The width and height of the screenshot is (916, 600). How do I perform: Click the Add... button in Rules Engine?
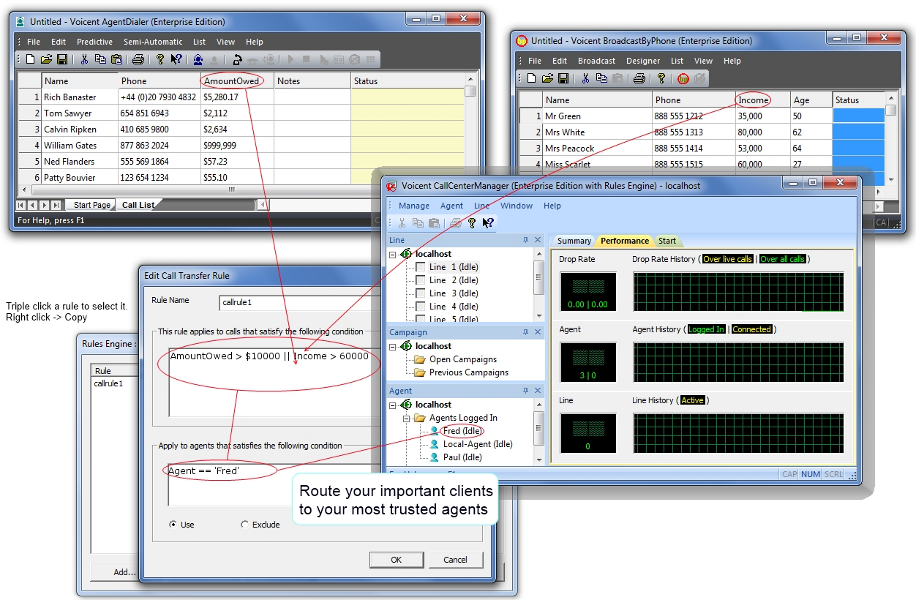123,572
